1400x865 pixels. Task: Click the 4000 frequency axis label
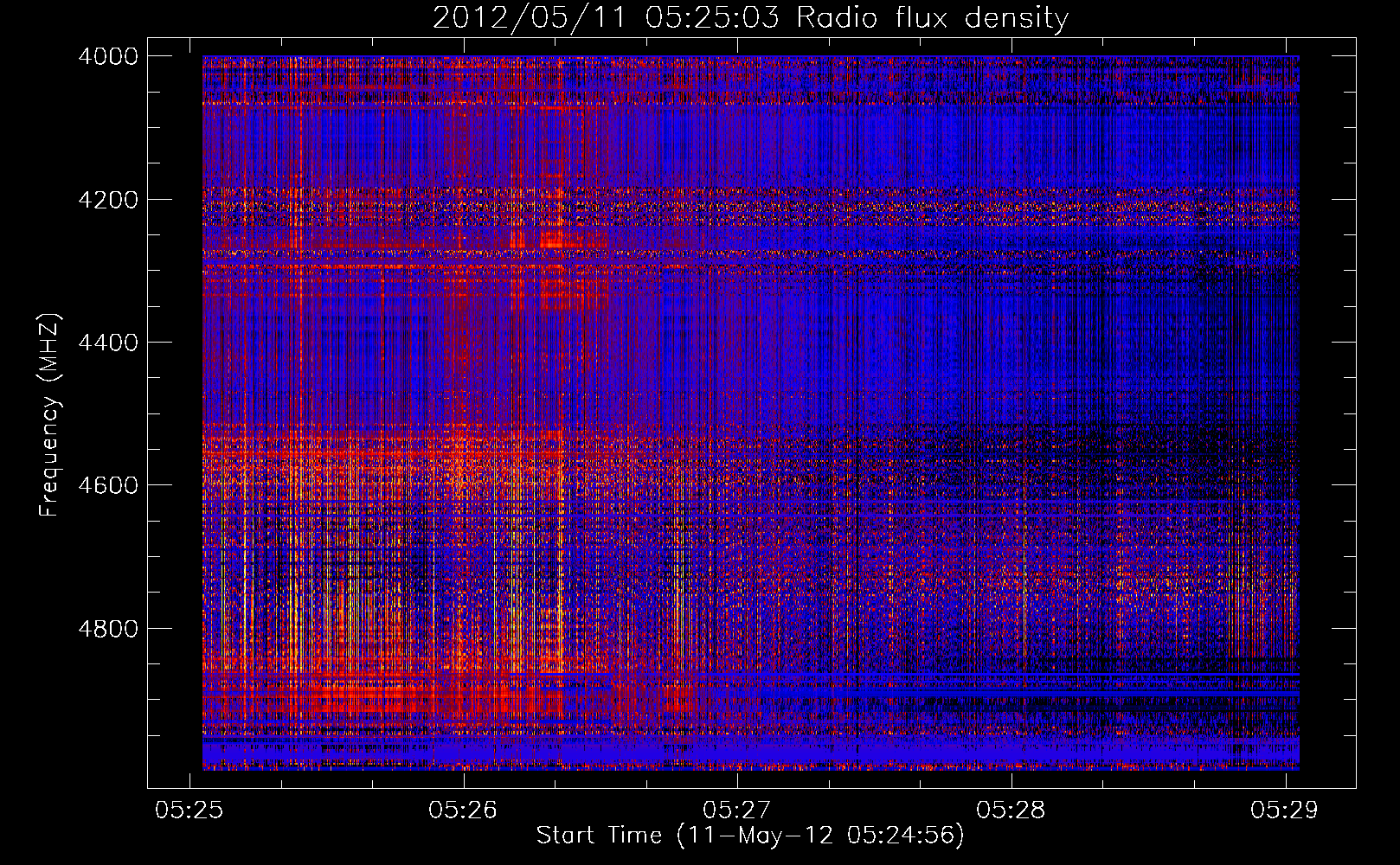[x=108, y=56]
